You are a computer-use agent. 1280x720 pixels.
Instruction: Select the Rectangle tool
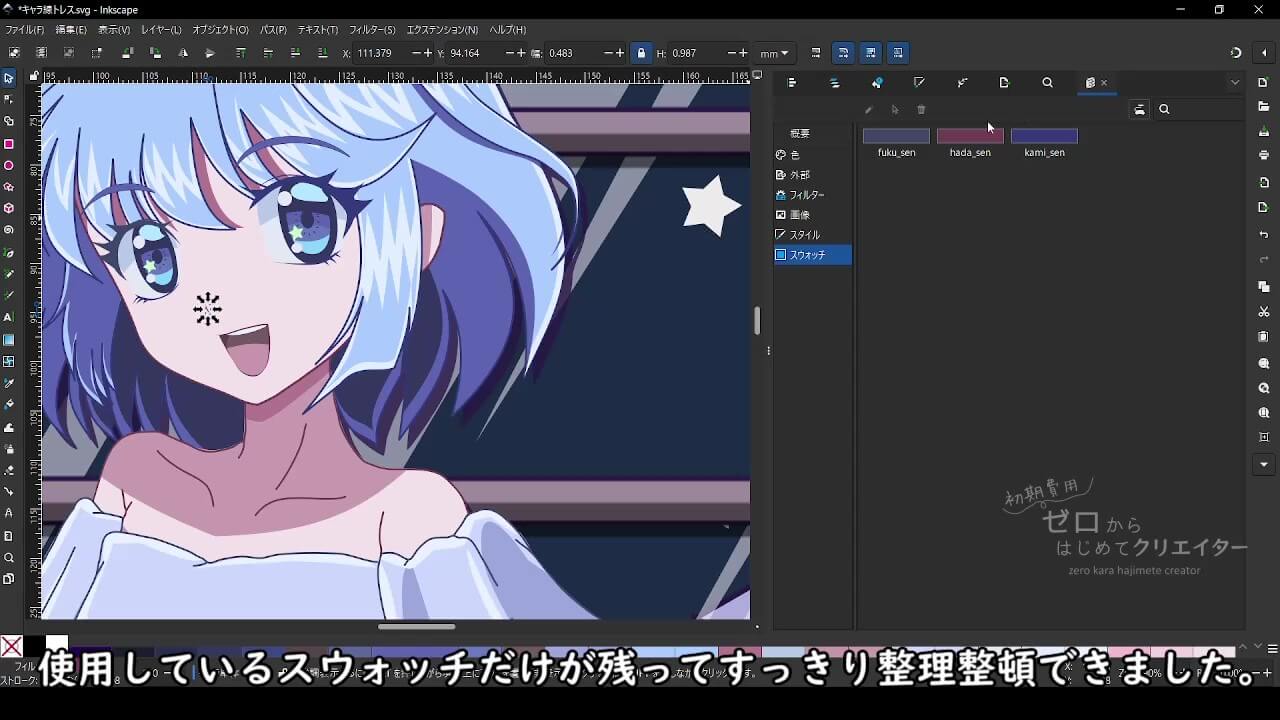click(9, 144)
